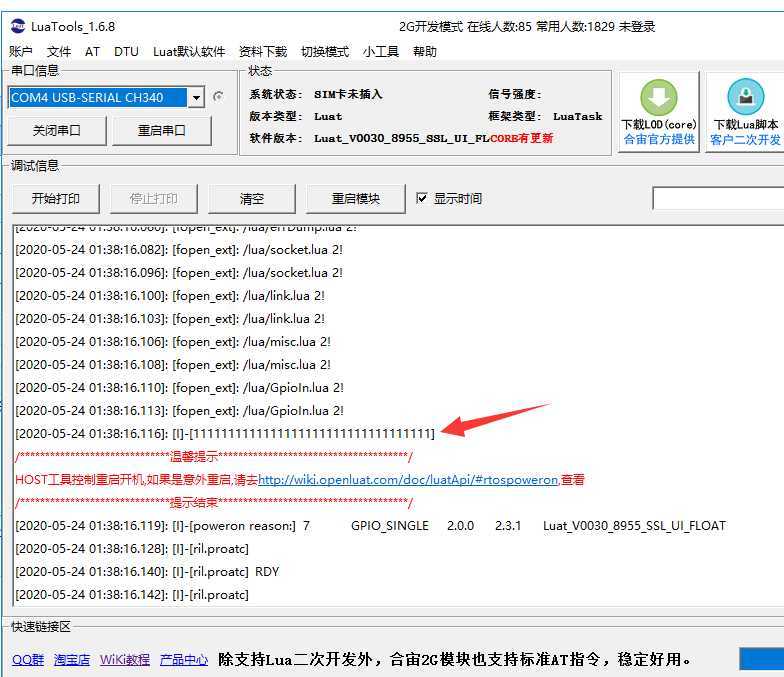Image resolution: width=784 pixels, height=677 pixels.
Task: Click the Luat_V0030_8955_SSL_UI_FL software version text
Action: coord(402,138)
